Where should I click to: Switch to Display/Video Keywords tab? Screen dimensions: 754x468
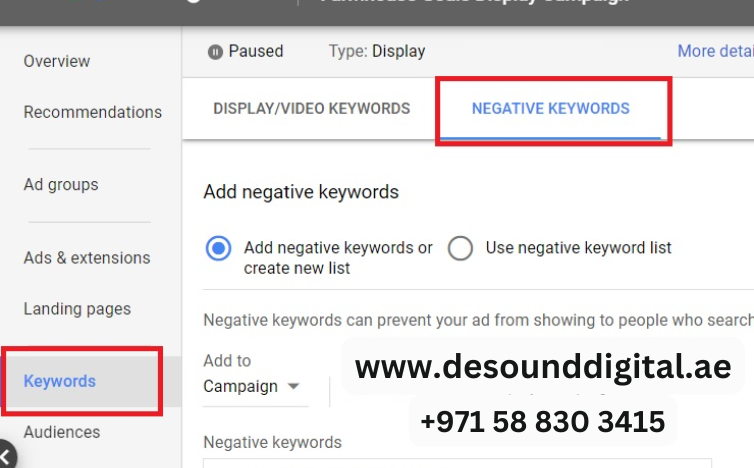point(312,109)
